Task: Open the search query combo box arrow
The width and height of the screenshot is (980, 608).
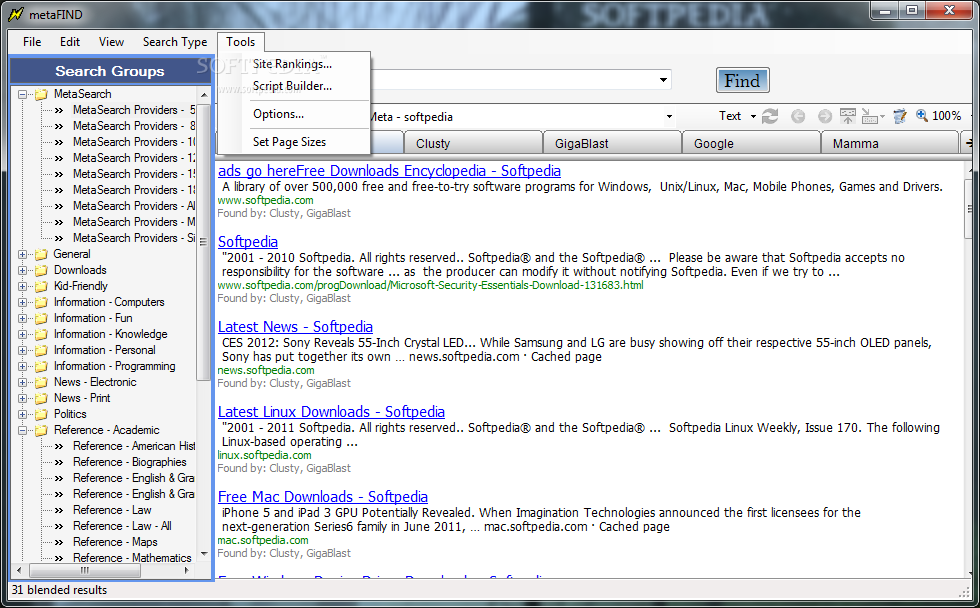Action: point(663,79)
